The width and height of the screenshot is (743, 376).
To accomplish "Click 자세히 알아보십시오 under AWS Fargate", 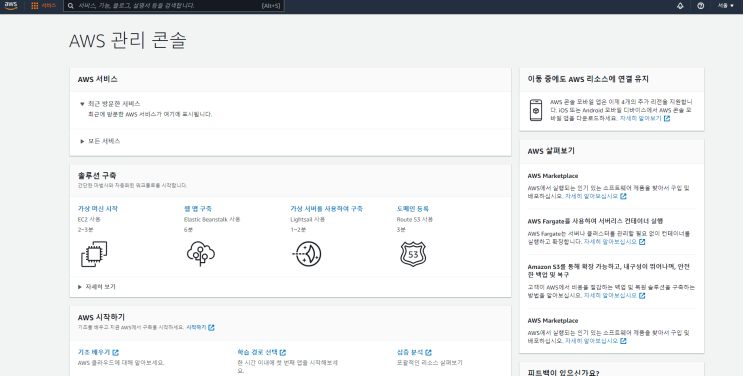I will tap(610, 242).
